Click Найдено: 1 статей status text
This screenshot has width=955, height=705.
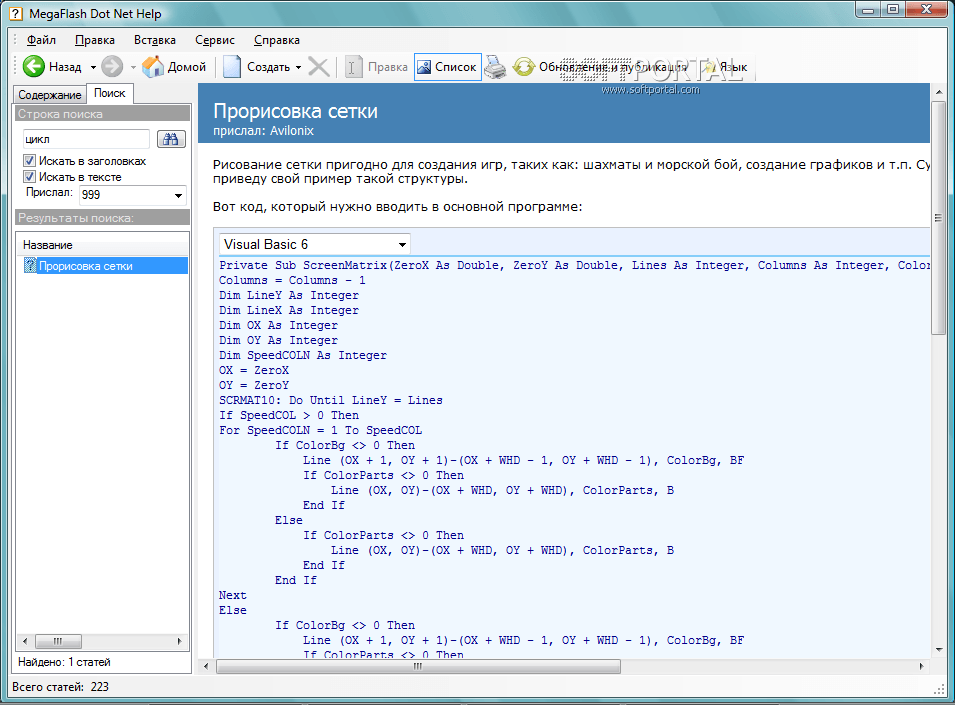point(64,662)
